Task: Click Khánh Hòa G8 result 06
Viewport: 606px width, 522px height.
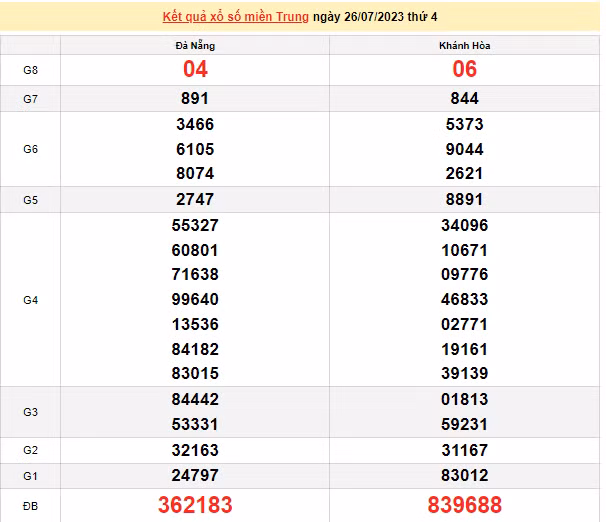Action: 465,70
